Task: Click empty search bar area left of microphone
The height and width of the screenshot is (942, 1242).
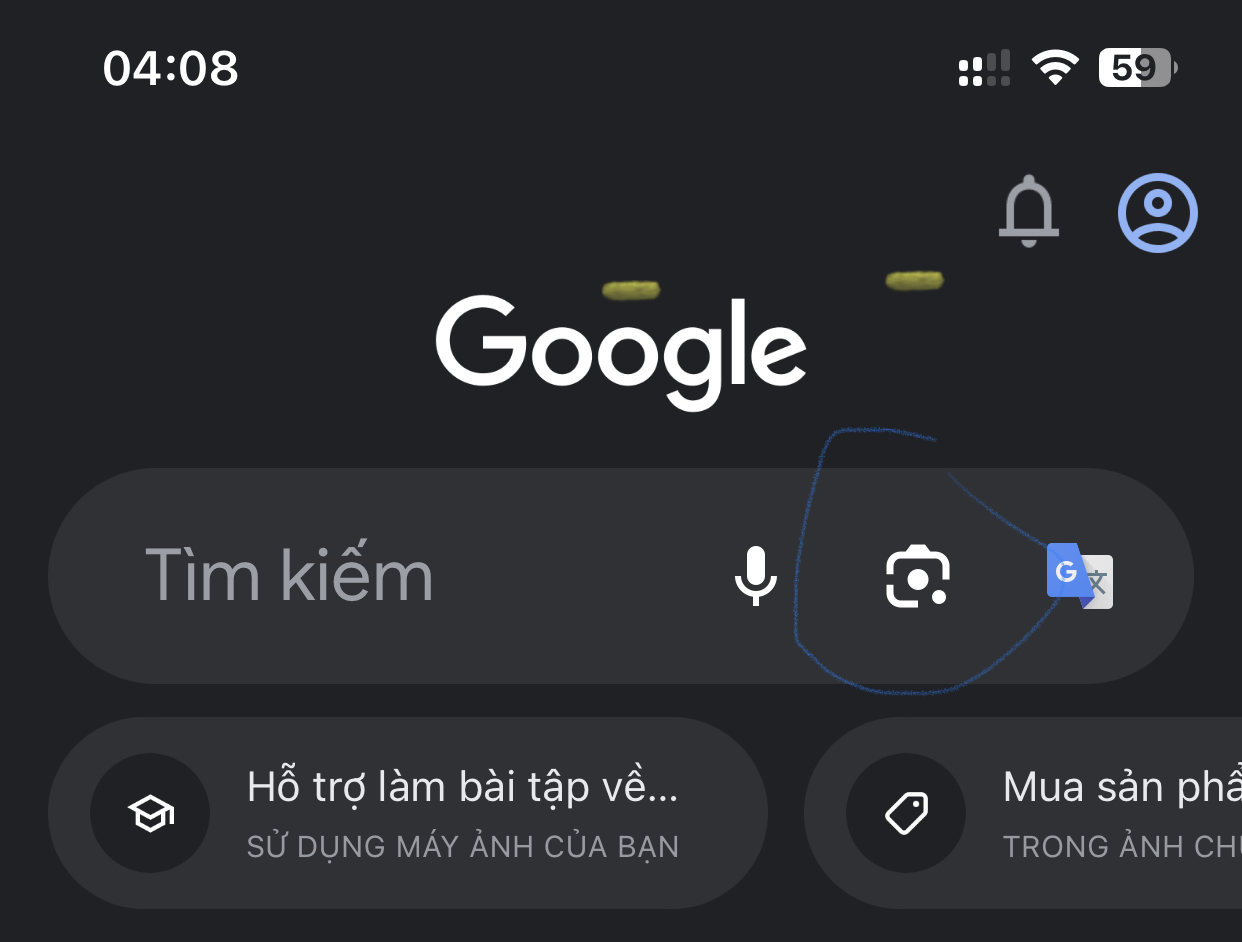Action: tap(580, 576)
